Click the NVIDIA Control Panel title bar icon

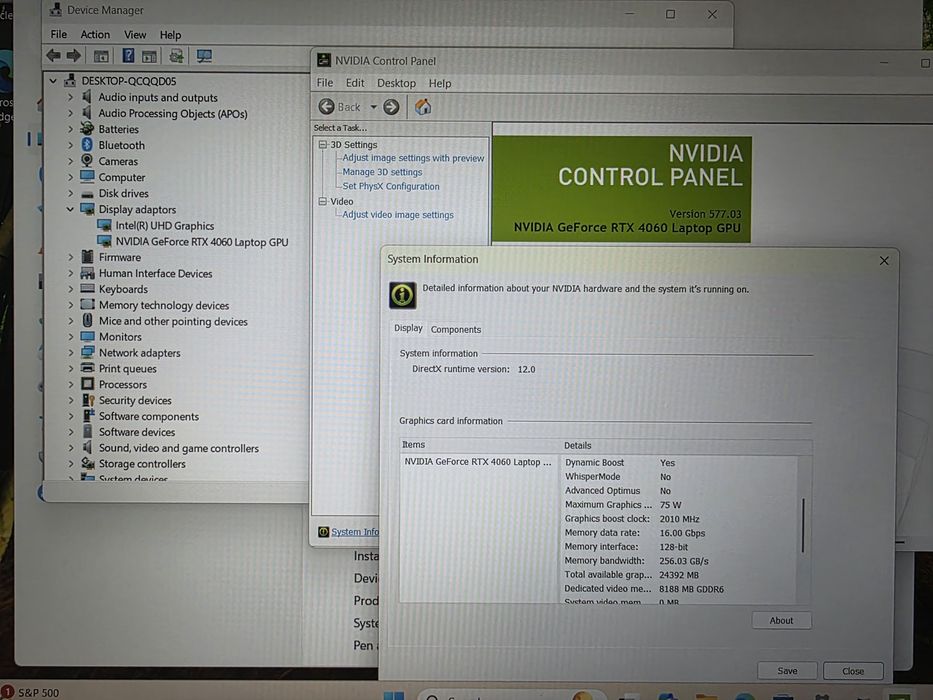tap(324, 60)
